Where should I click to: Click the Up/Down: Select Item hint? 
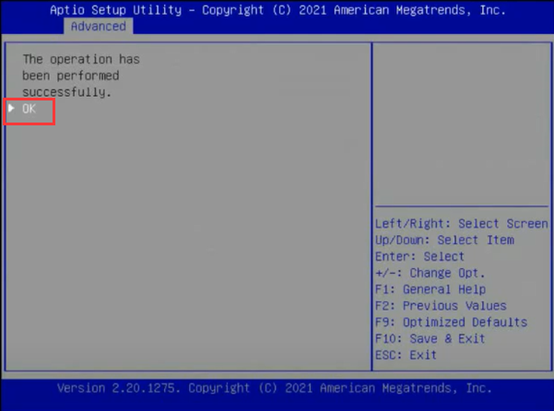(444, 240)
